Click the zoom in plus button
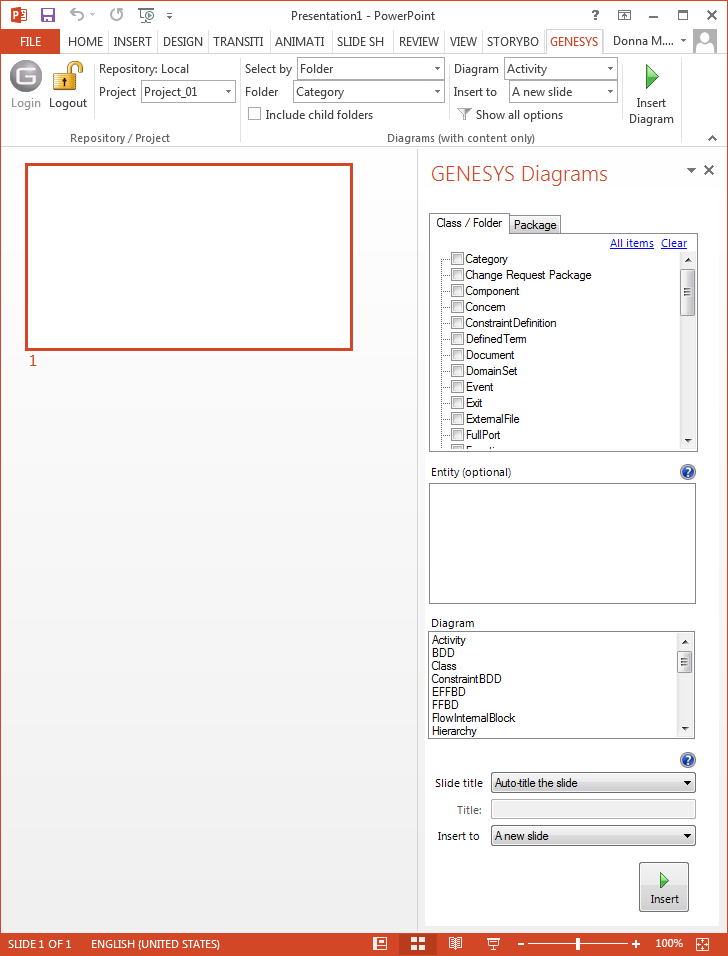 click(636, 944)
